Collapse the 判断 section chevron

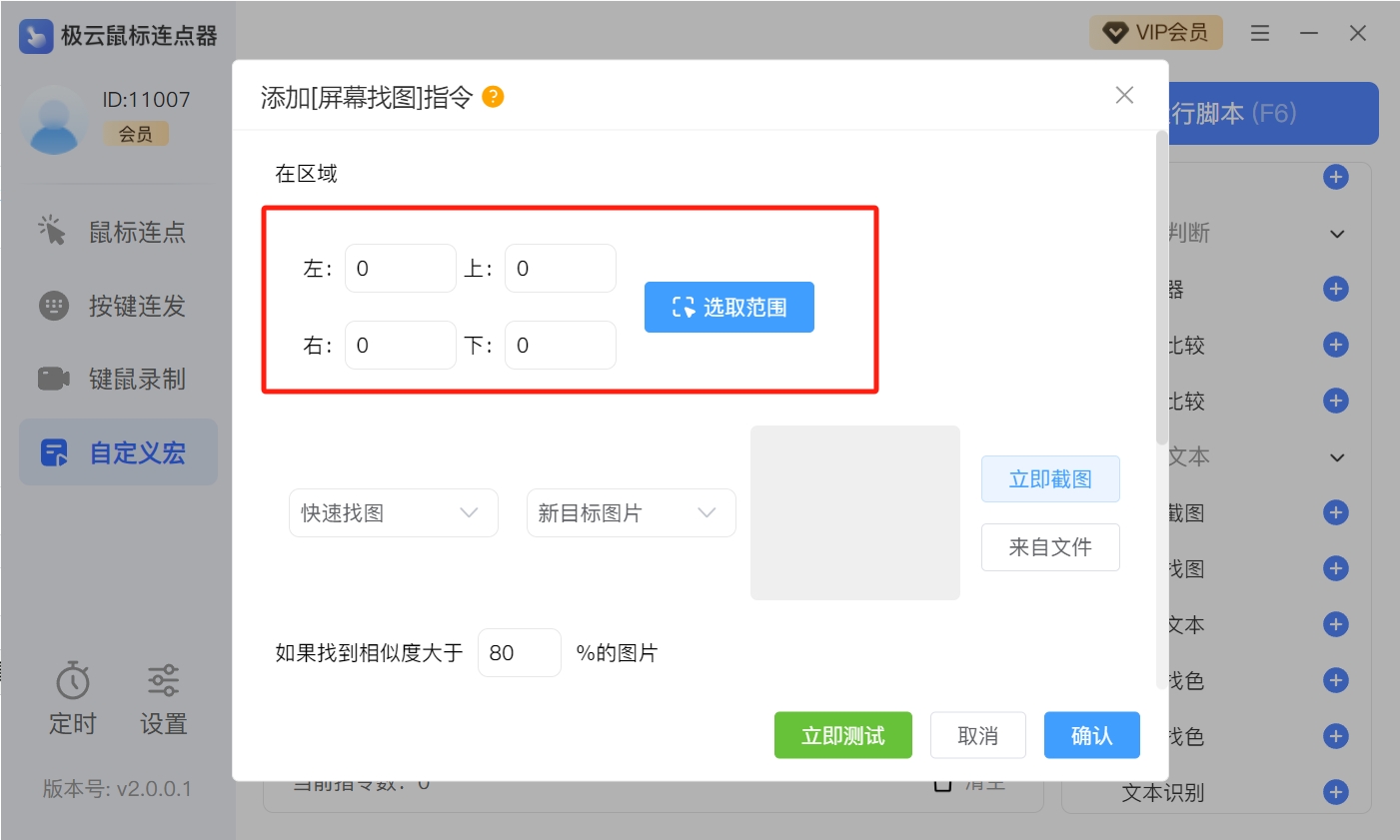click(x=1337, y=234)
